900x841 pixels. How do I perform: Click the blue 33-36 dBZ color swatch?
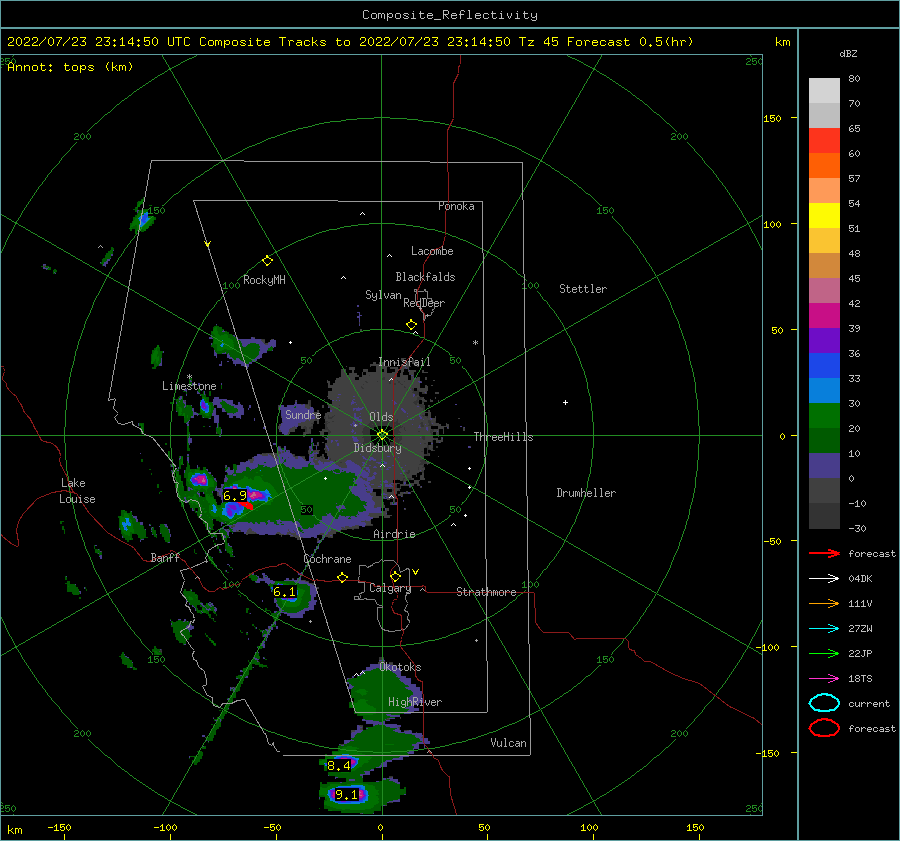coord(824,366)
